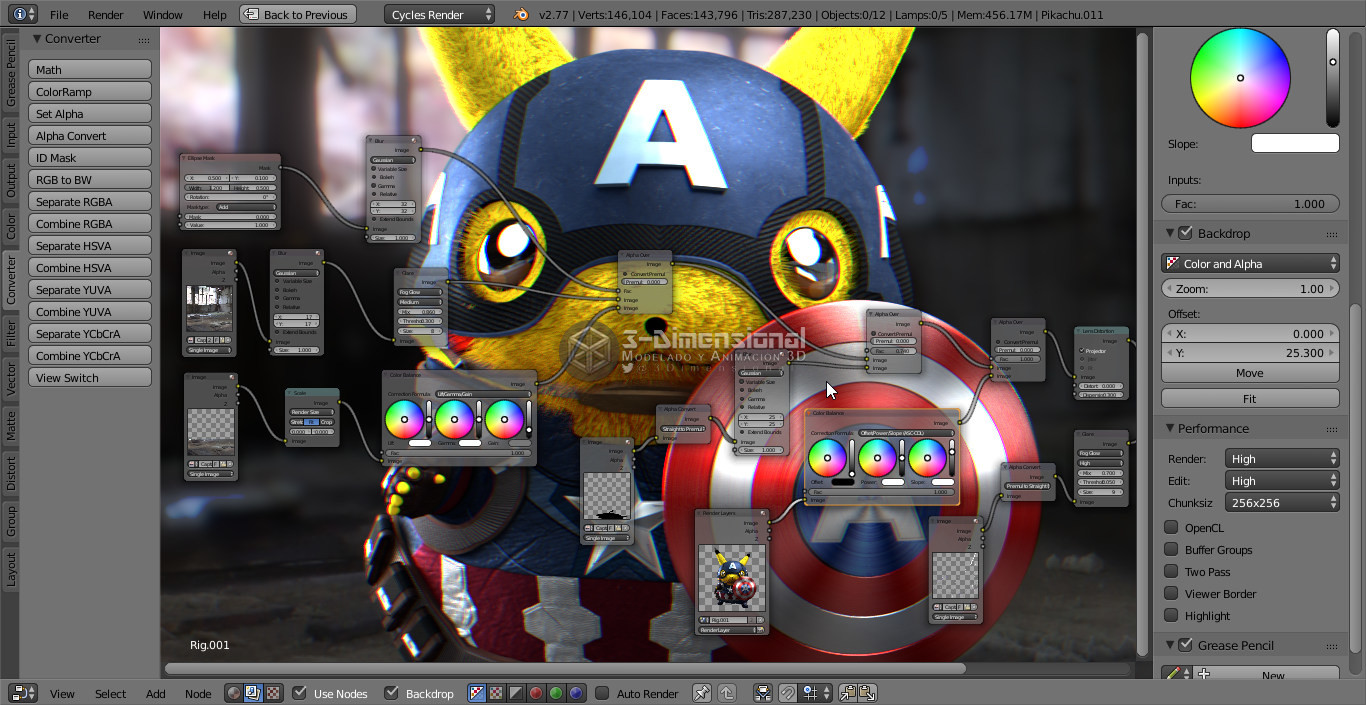Open the Help menu

[x=214, y=14]
